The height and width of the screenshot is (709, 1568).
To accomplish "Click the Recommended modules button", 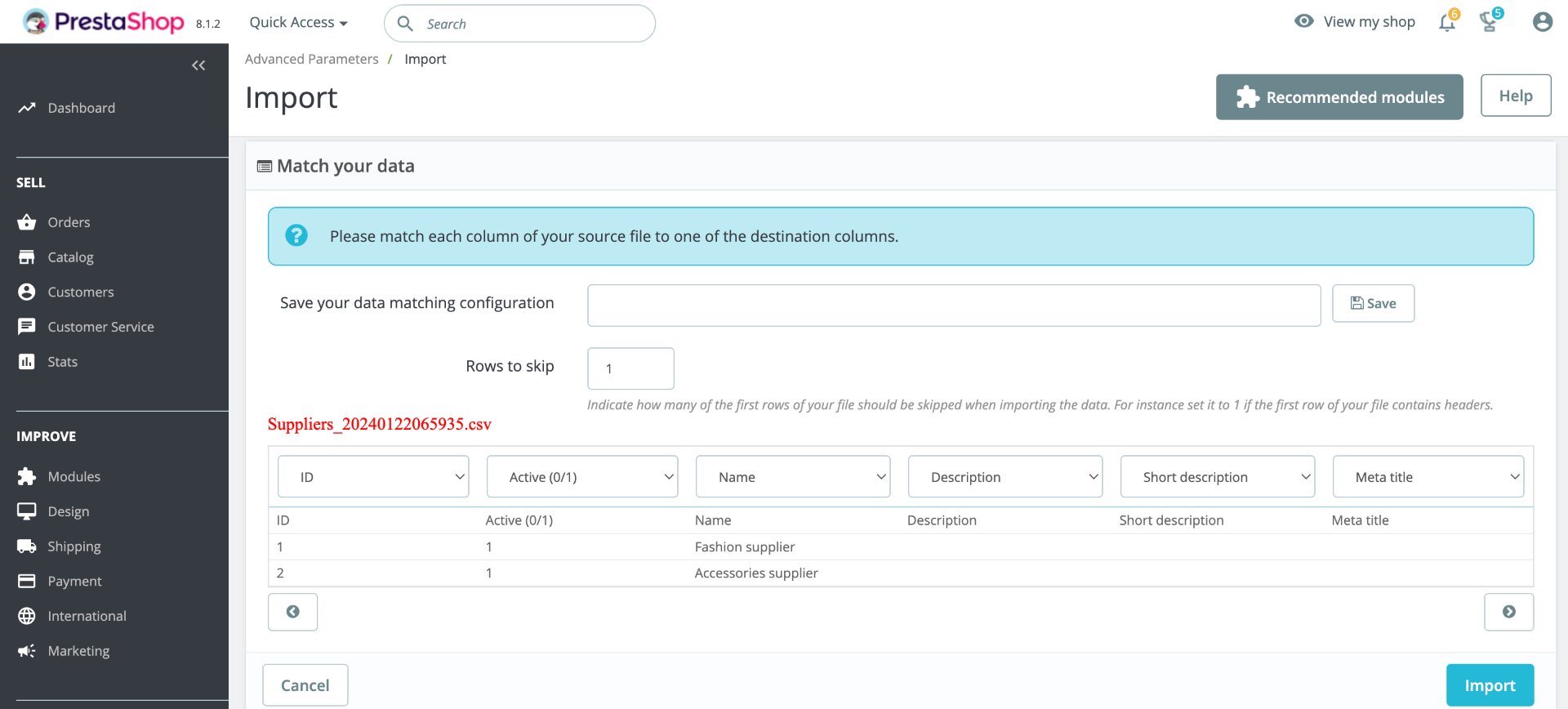I will 1339,97.
